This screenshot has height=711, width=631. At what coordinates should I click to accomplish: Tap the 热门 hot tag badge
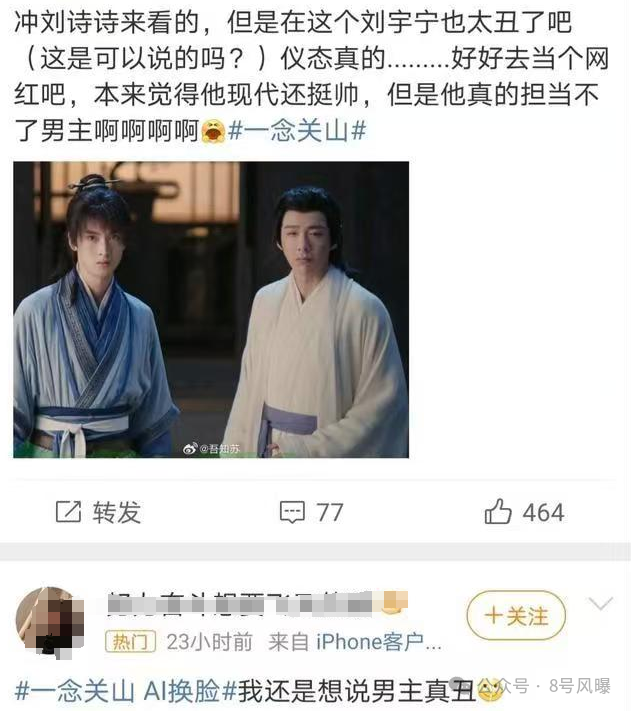131,642
